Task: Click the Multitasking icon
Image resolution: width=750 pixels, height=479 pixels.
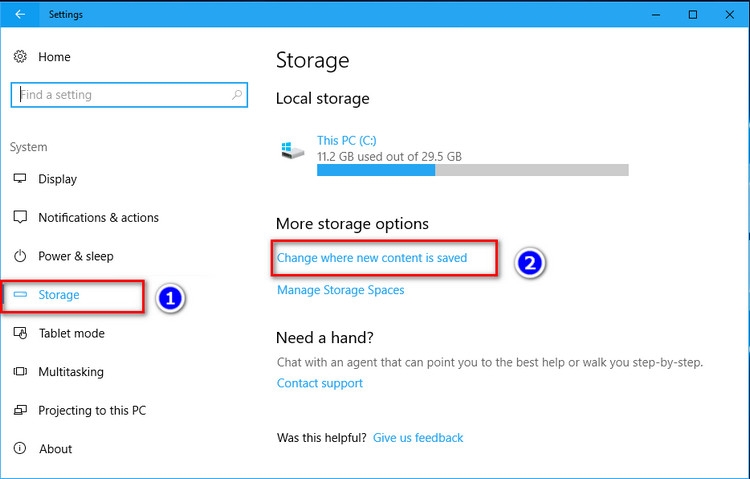Action: tap(20, 371)
